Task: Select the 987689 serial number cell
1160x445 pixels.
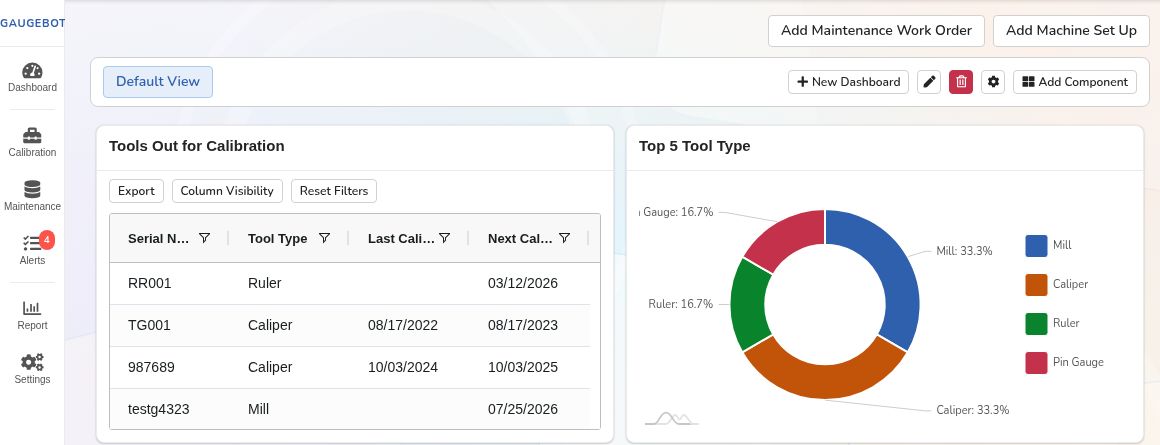Action: 151,368
